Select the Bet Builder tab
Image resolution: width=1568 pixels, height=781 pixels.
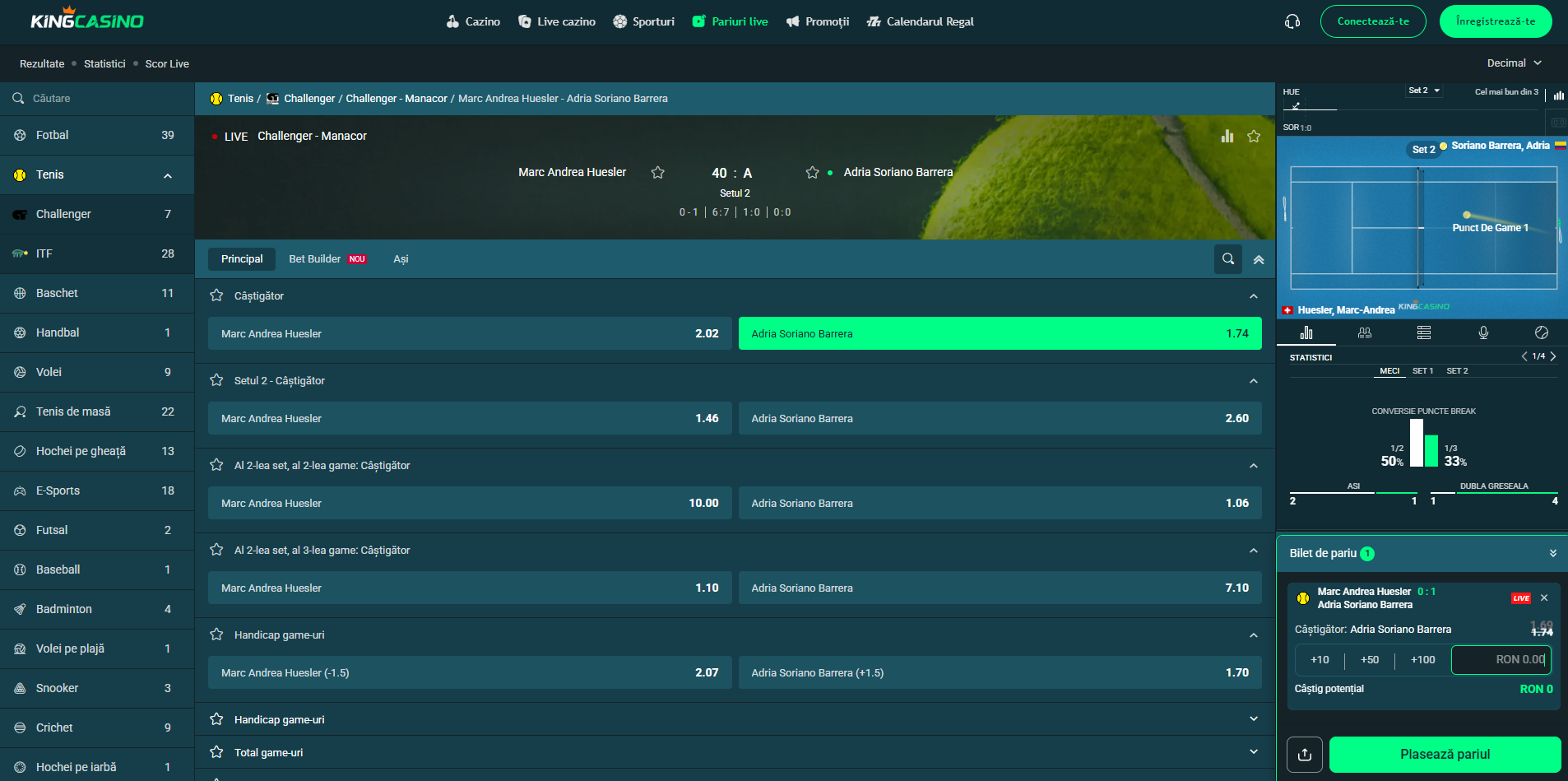point(327,258)
